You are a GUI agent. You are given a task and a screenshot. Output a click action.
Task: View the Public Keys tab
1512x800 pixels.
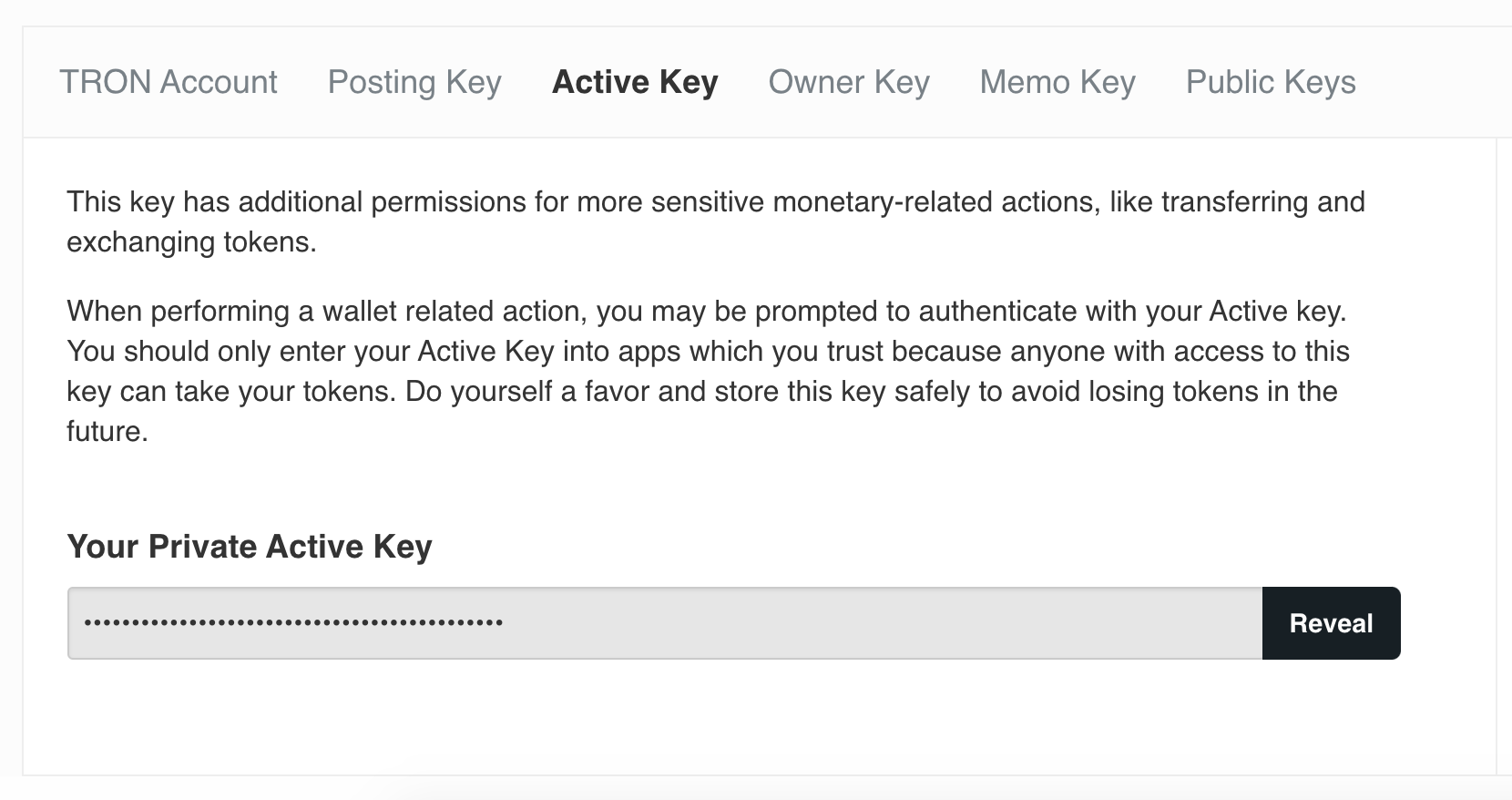[1271, 82]
